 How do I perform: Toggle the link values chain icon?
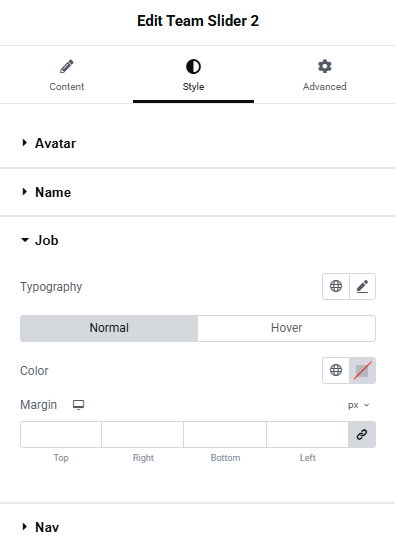362,435
